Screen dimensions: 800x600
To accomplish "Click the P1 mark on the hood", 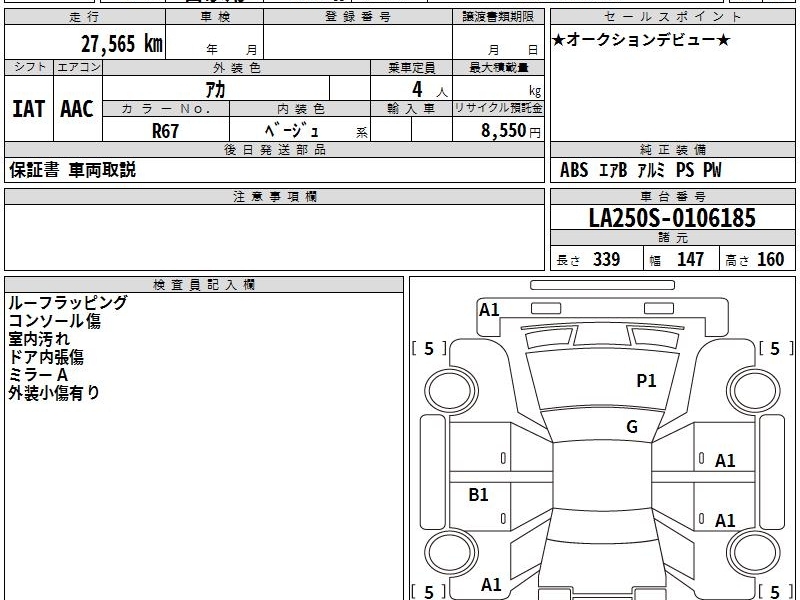I will (646, 381).
